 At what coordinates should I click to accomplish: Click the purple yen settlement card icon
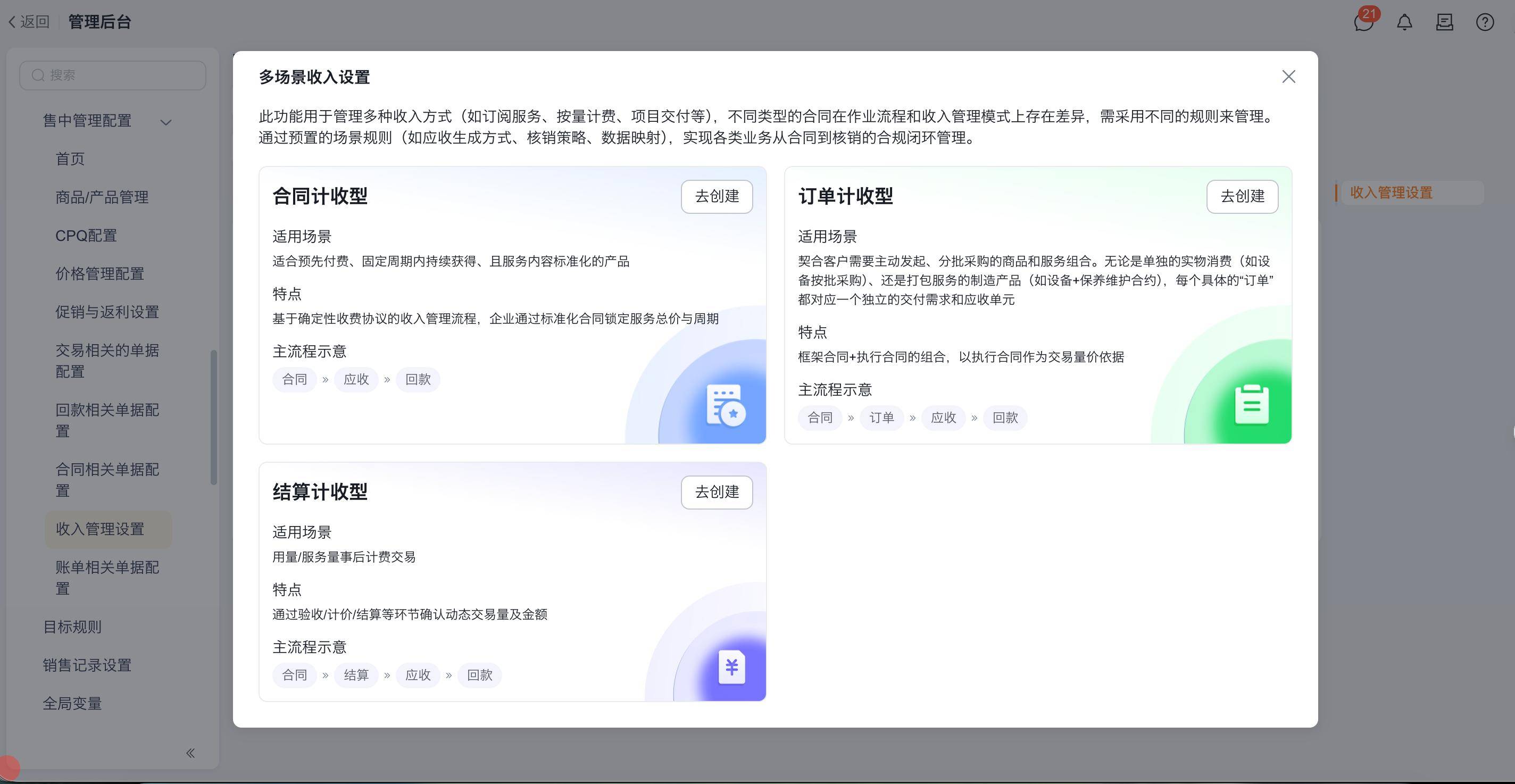pos(731,667)
